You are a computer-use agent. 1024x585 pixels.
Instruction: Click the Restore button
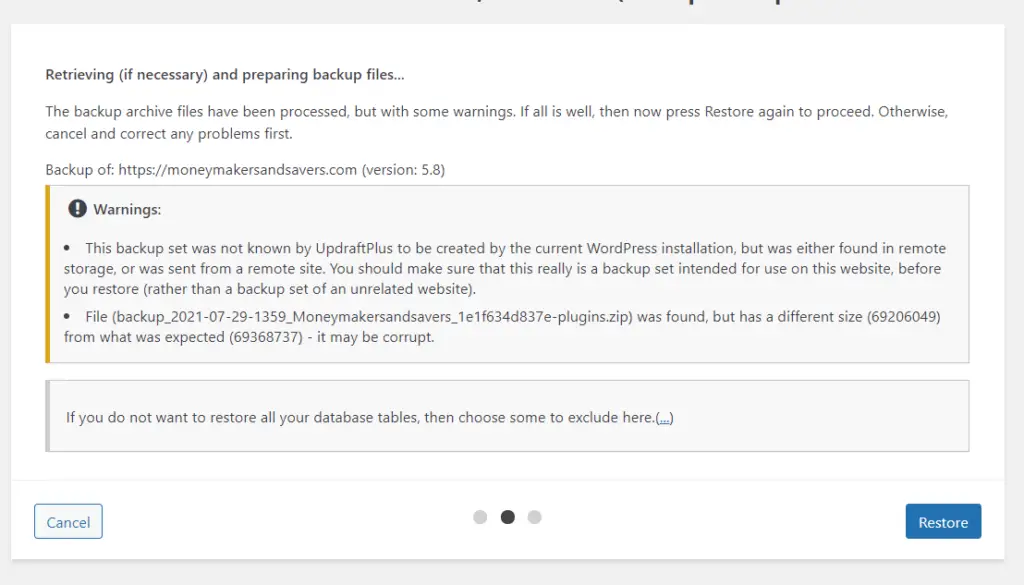[943, 522]
